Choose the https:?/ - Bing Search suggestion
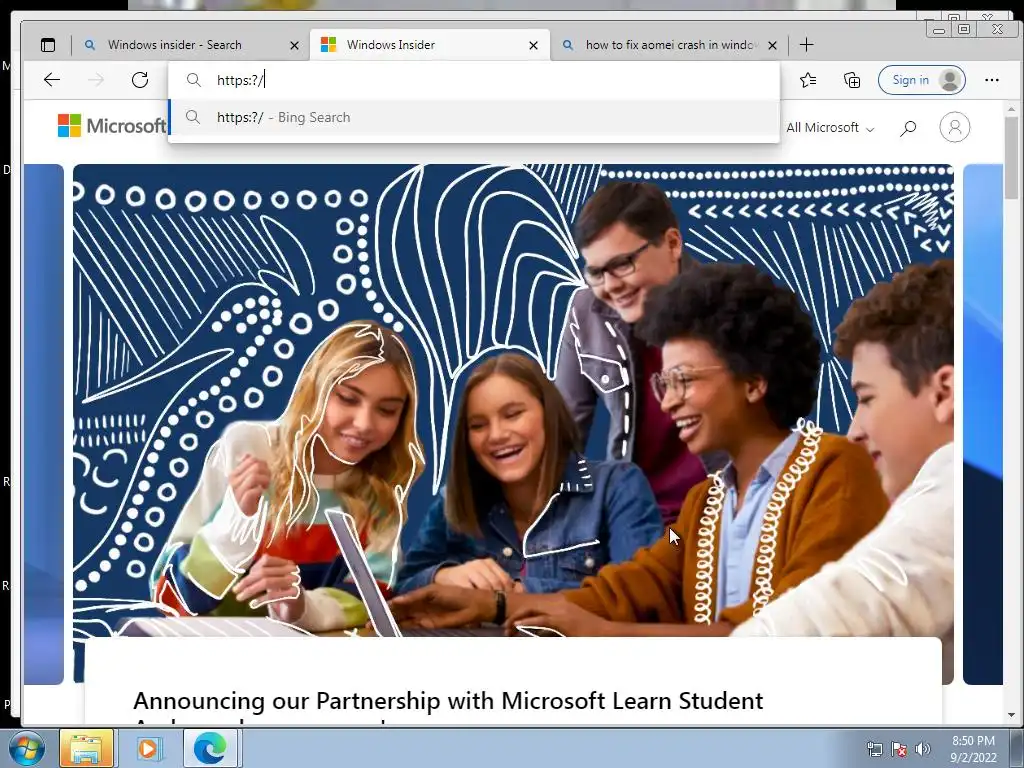This screenshot has height=768, width=1024. [x=474, y=118]
